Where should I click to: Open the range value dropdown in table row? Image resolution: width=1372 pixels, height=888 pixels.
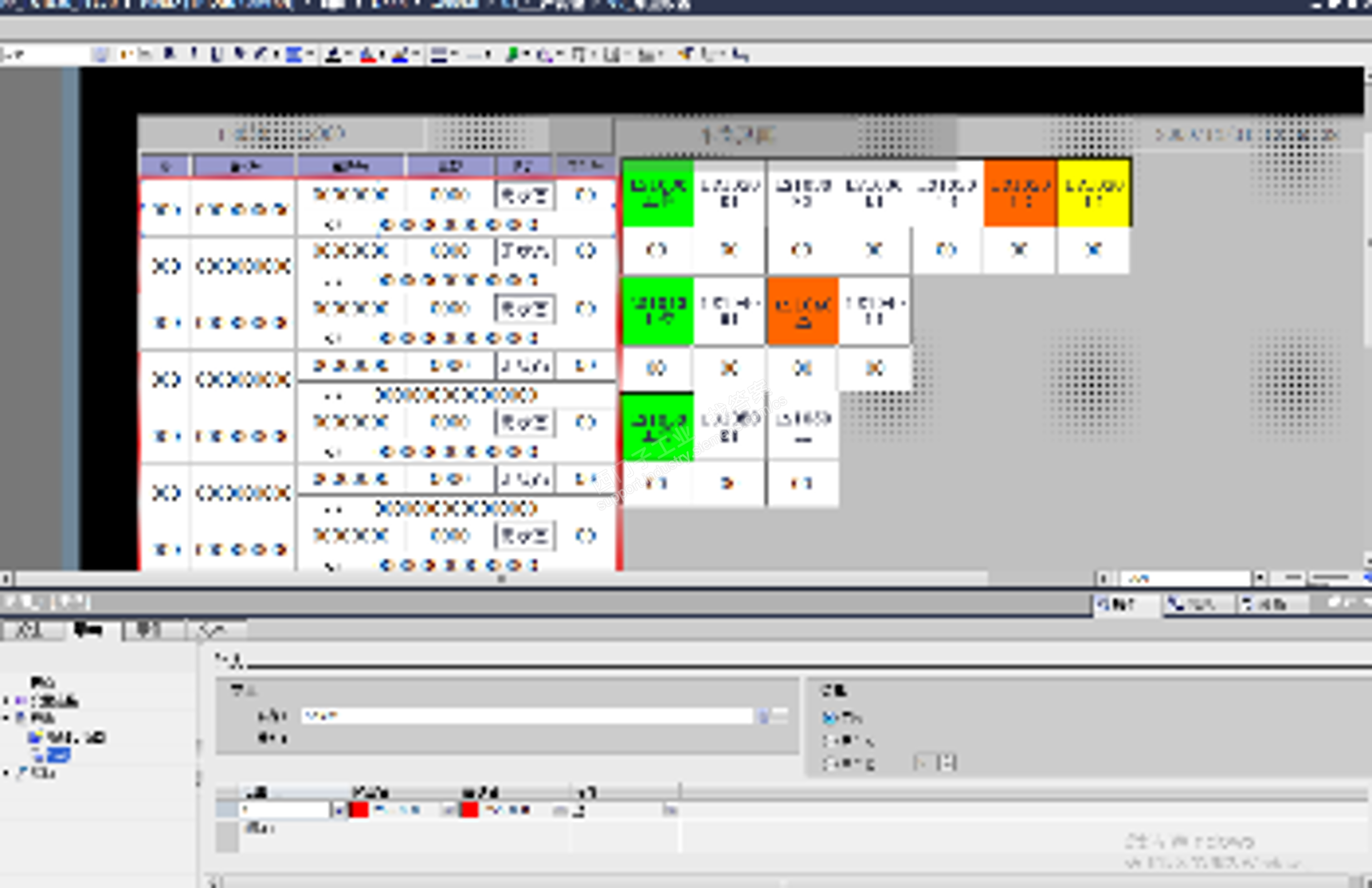(x=339, y=811)
